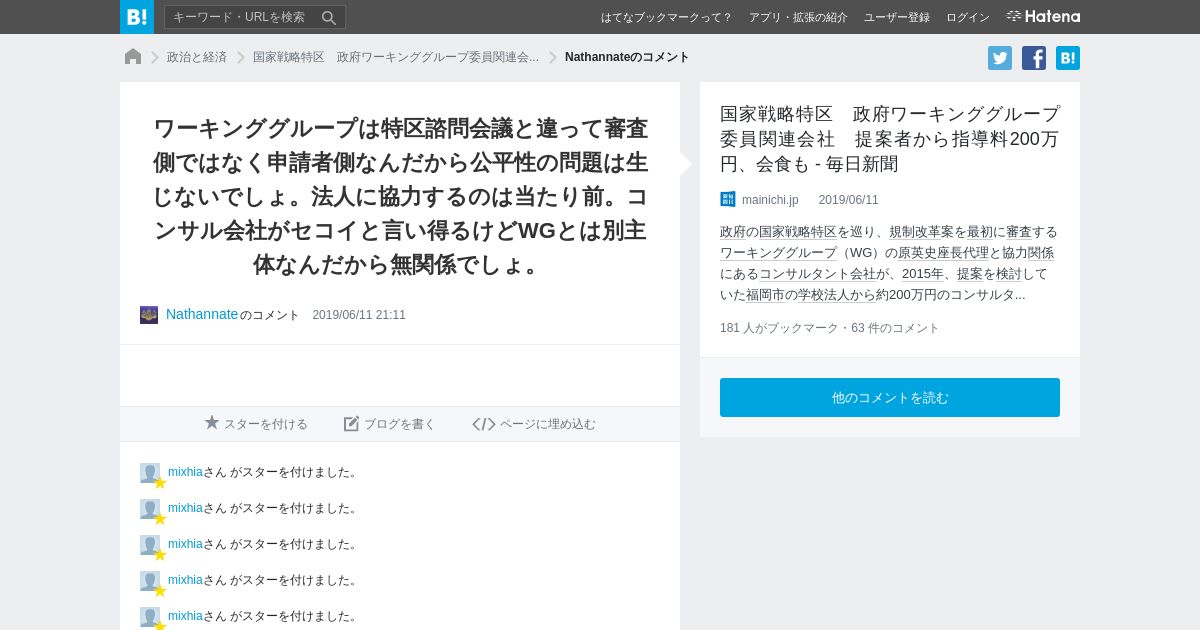1200x630 pixels.
Task: Click ブログを書く button
Action: 389,424
